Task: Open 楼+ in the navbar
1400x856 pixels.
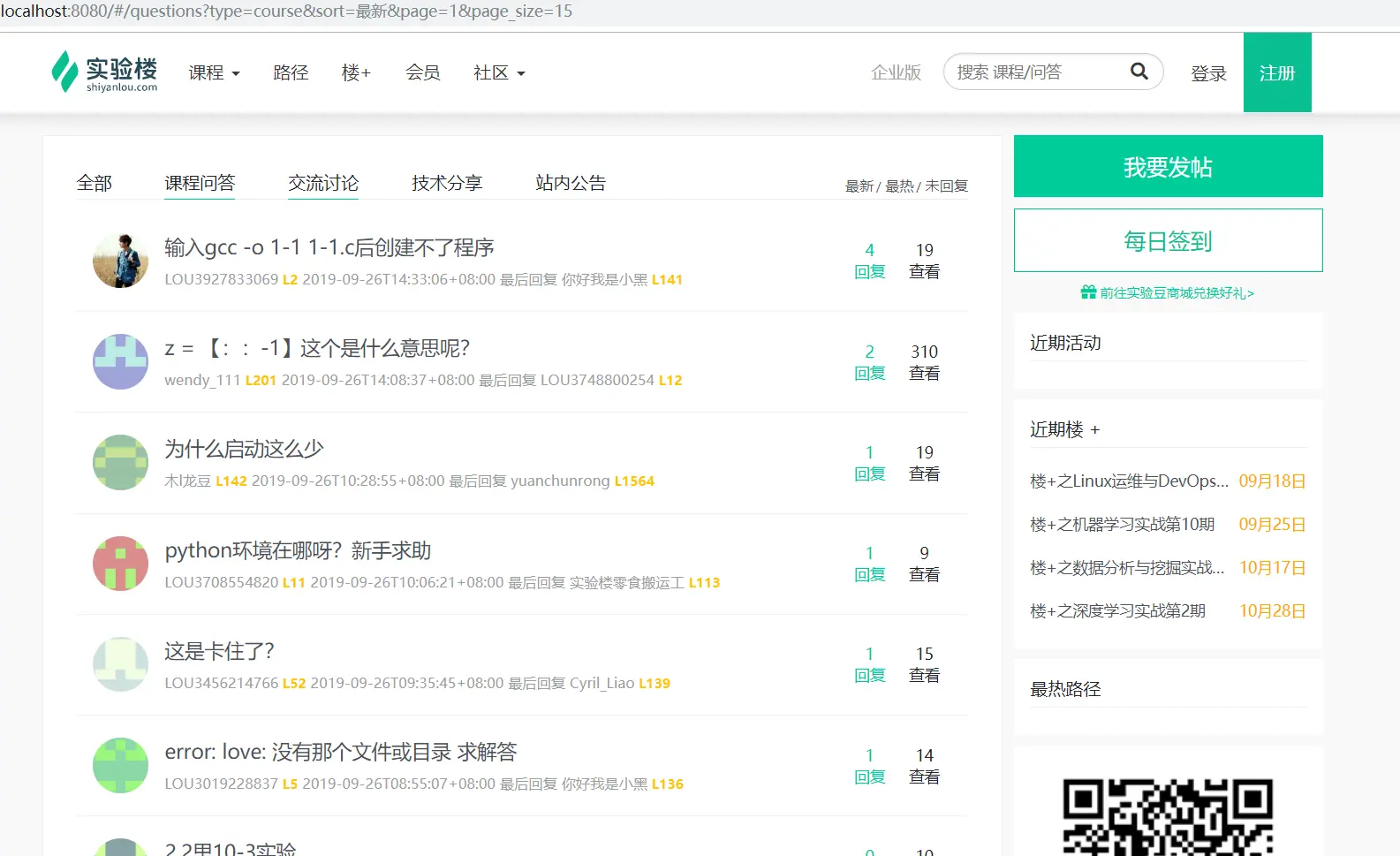Action: pyautogui.click(x=356, y=73)
